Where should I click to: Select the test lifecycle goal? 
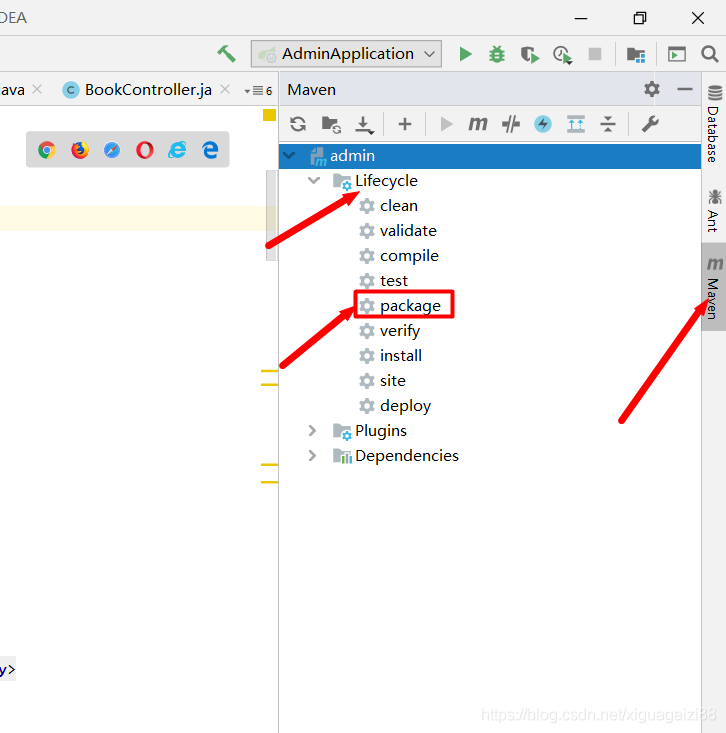tap(383, 281)
